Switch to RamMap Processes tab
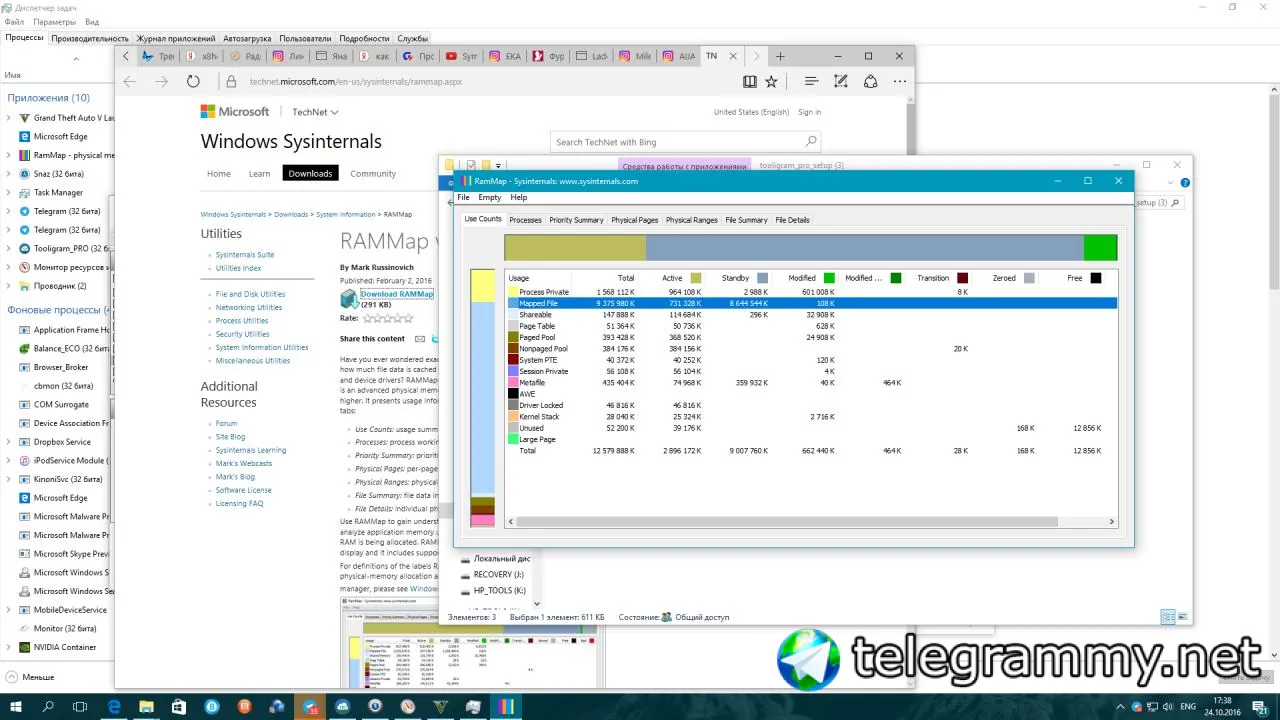Image resolution: width=1280 pixels, height=720 pixels. [x=525, y=220]
